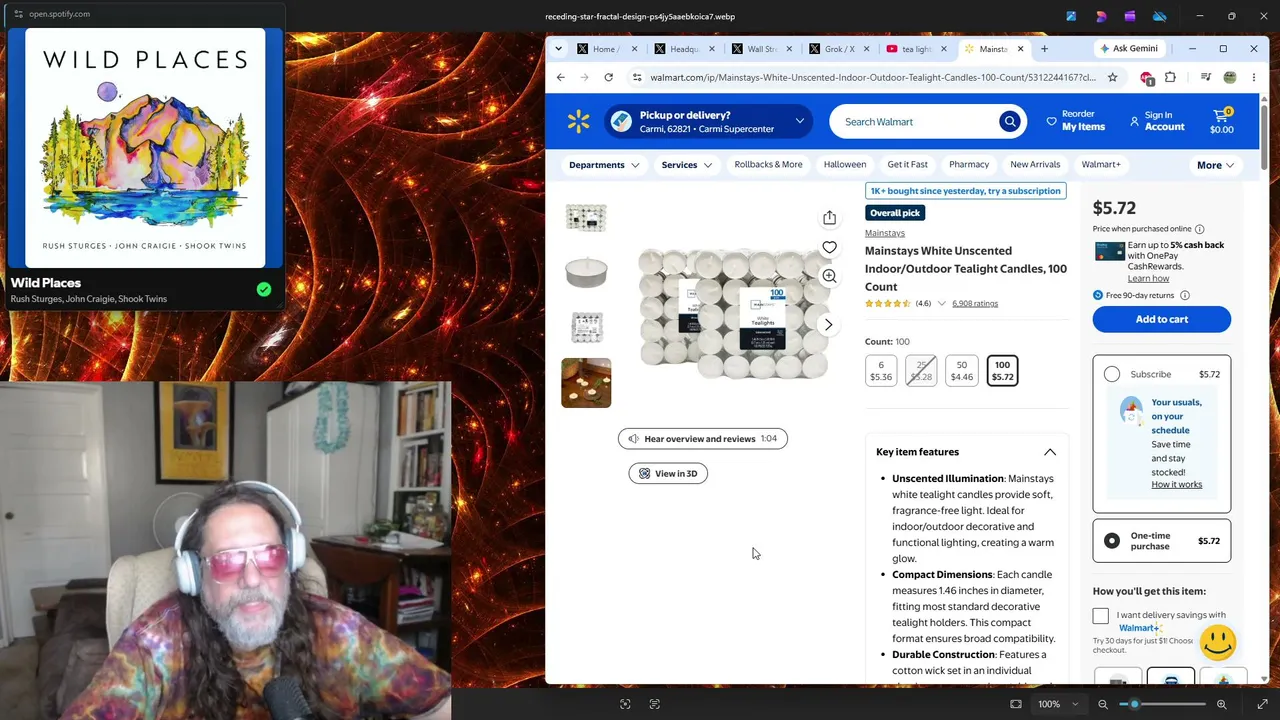
Task: Click info icon next to Free 90-day returns
Action: click(1184, 295)
